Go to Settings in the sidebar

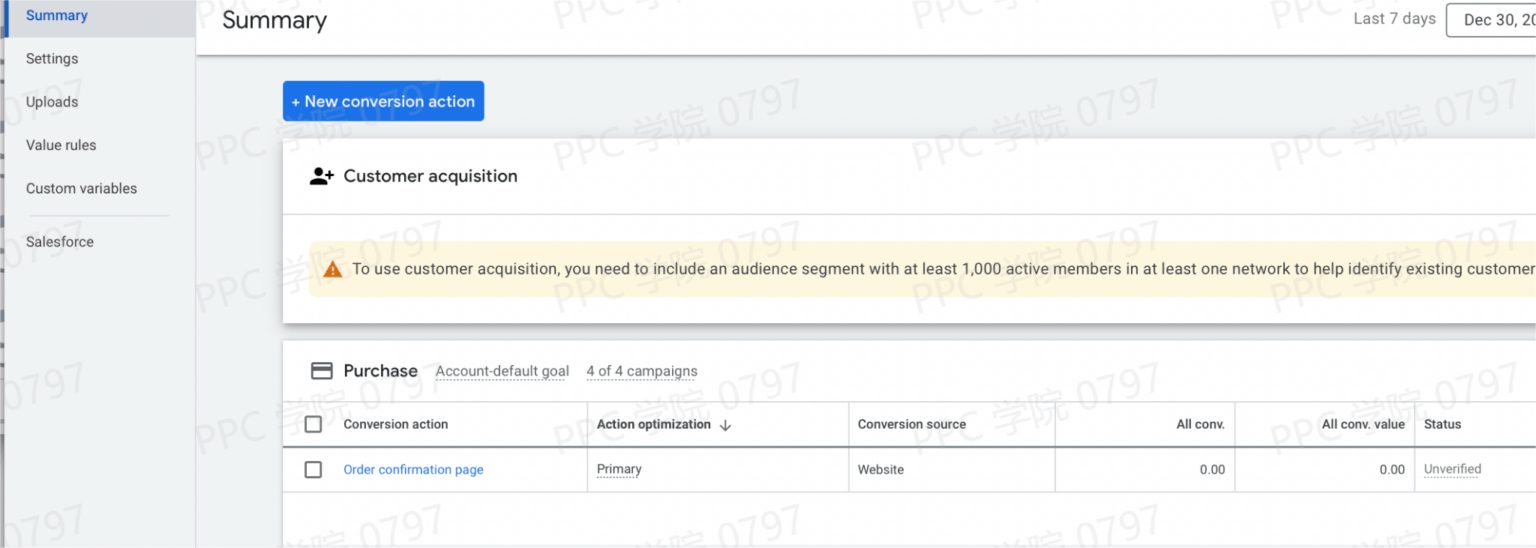(x=52, y=59)
